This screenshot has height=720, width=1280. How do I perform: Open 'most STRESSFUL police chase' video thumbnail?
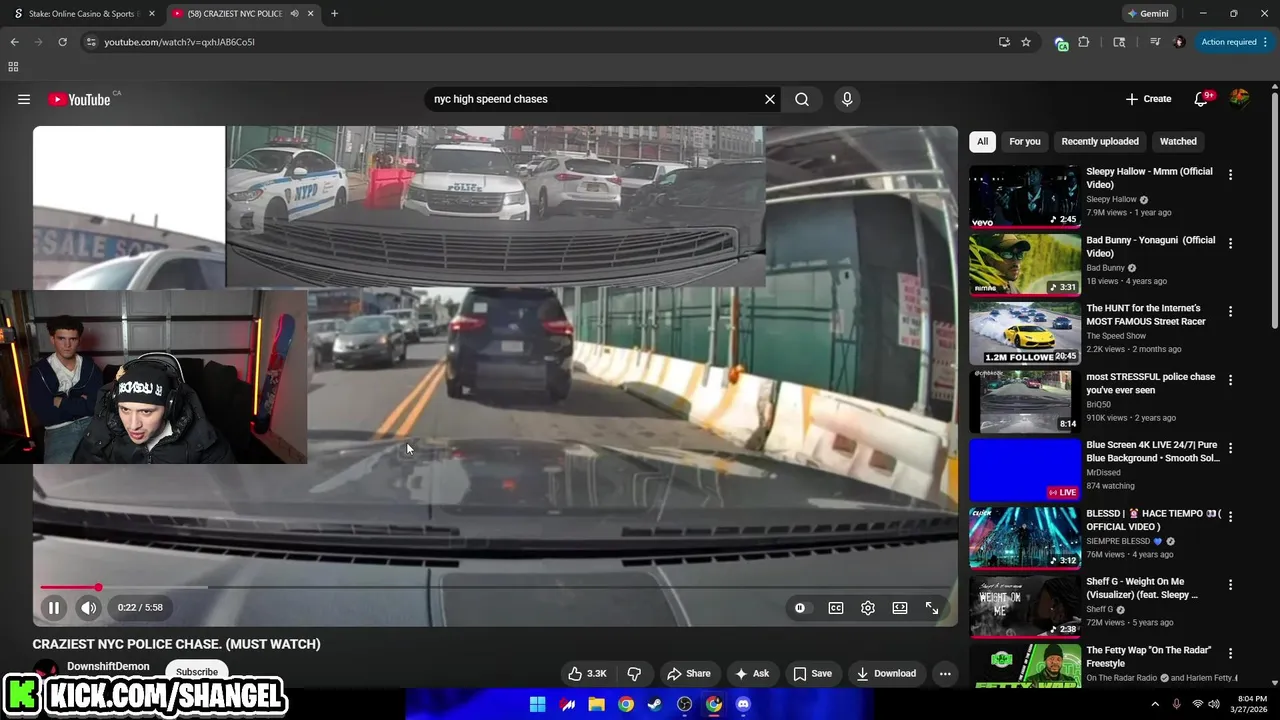click(x=1024, y=401)
